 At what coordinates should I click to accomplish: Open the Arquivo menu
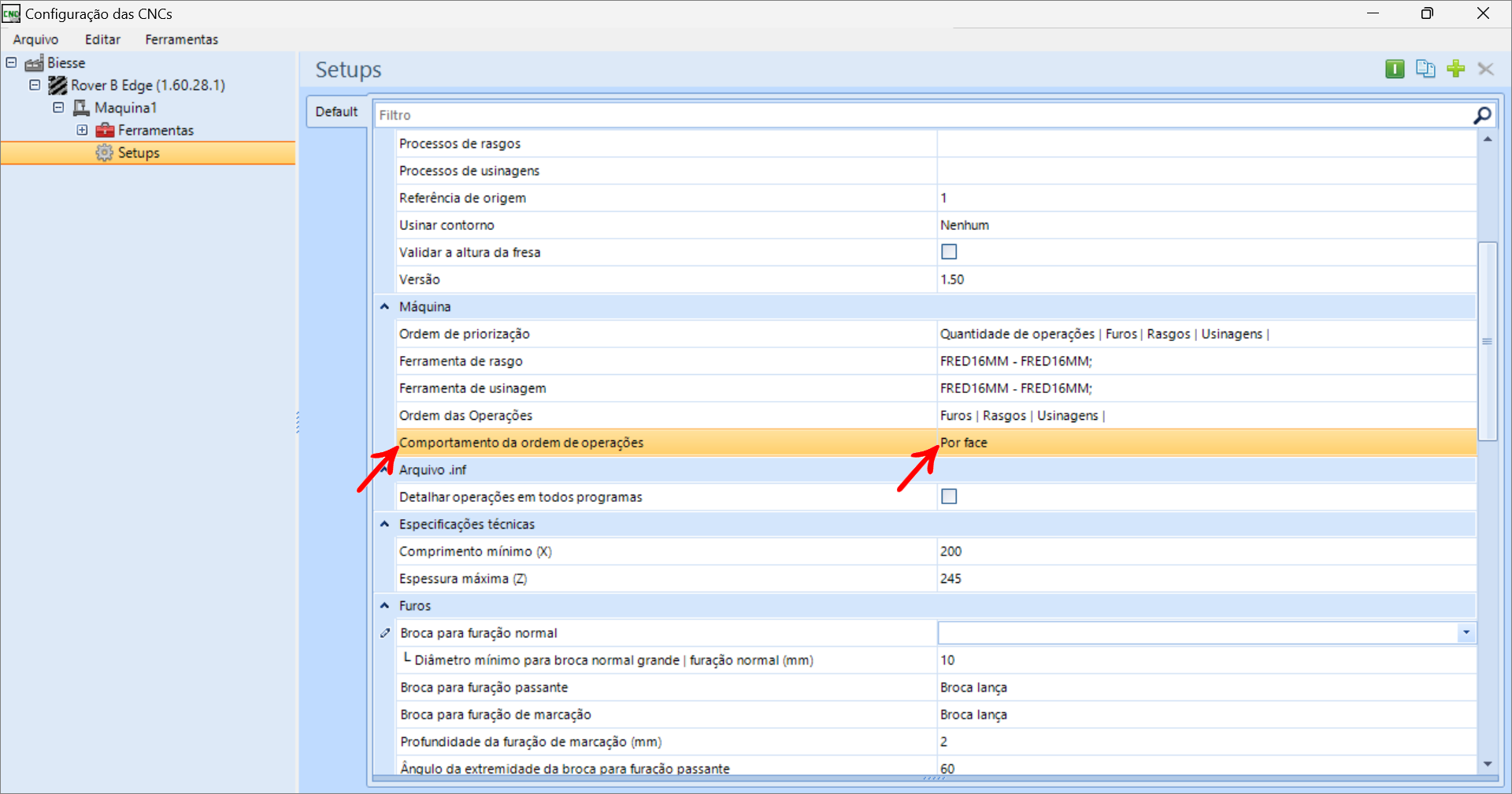[x=35, y=39]
